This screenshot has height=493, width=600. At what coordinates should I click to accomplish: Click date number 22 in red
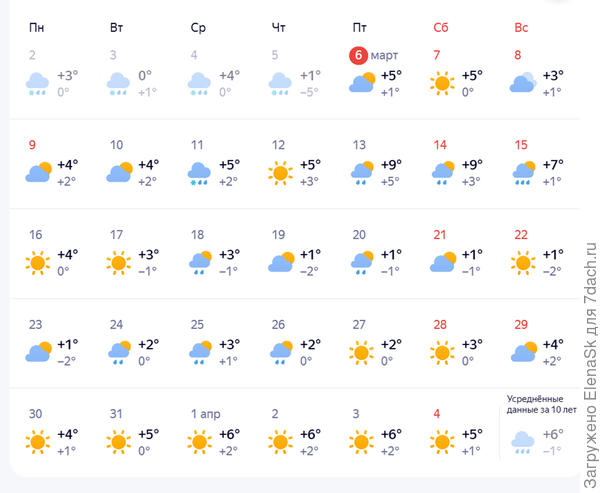pyautogui.click(x=521, y=235)
